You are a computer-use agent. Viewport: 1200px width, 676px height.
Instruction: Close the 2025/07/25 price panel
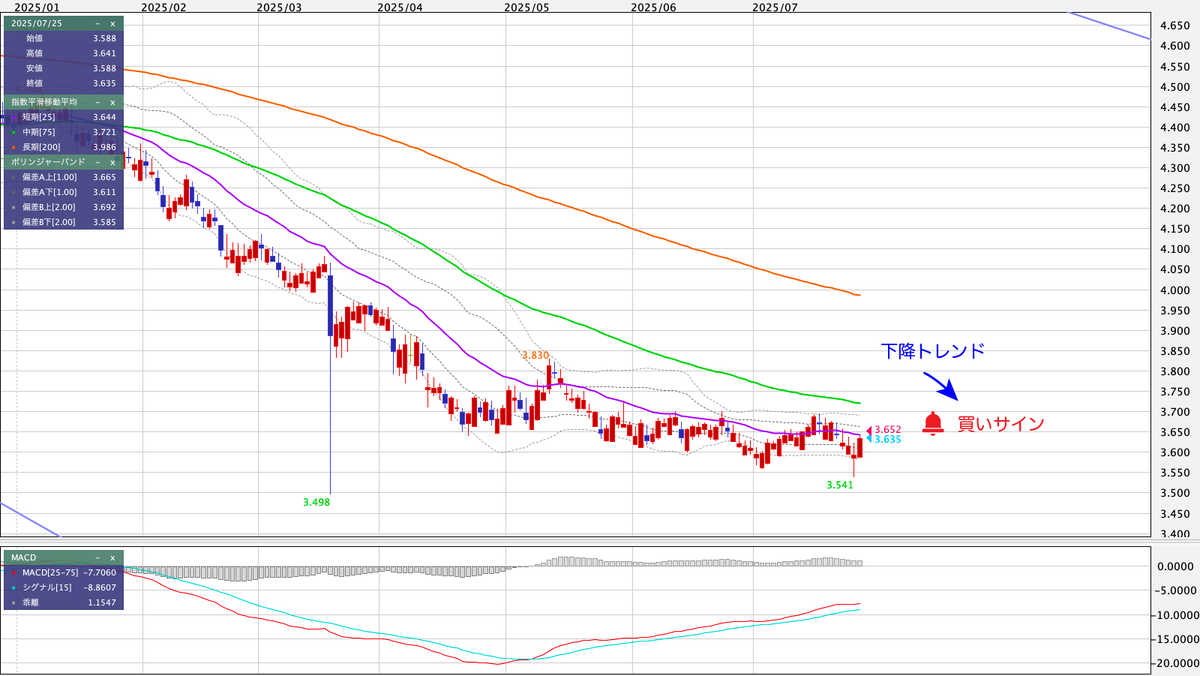(x=112, y=23)
